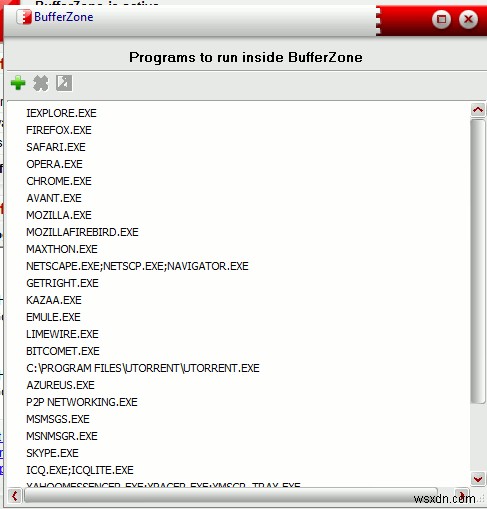Select AZUREUS.EXE entry
Viewport: 487px width, 509px height.
pos(60,385)
